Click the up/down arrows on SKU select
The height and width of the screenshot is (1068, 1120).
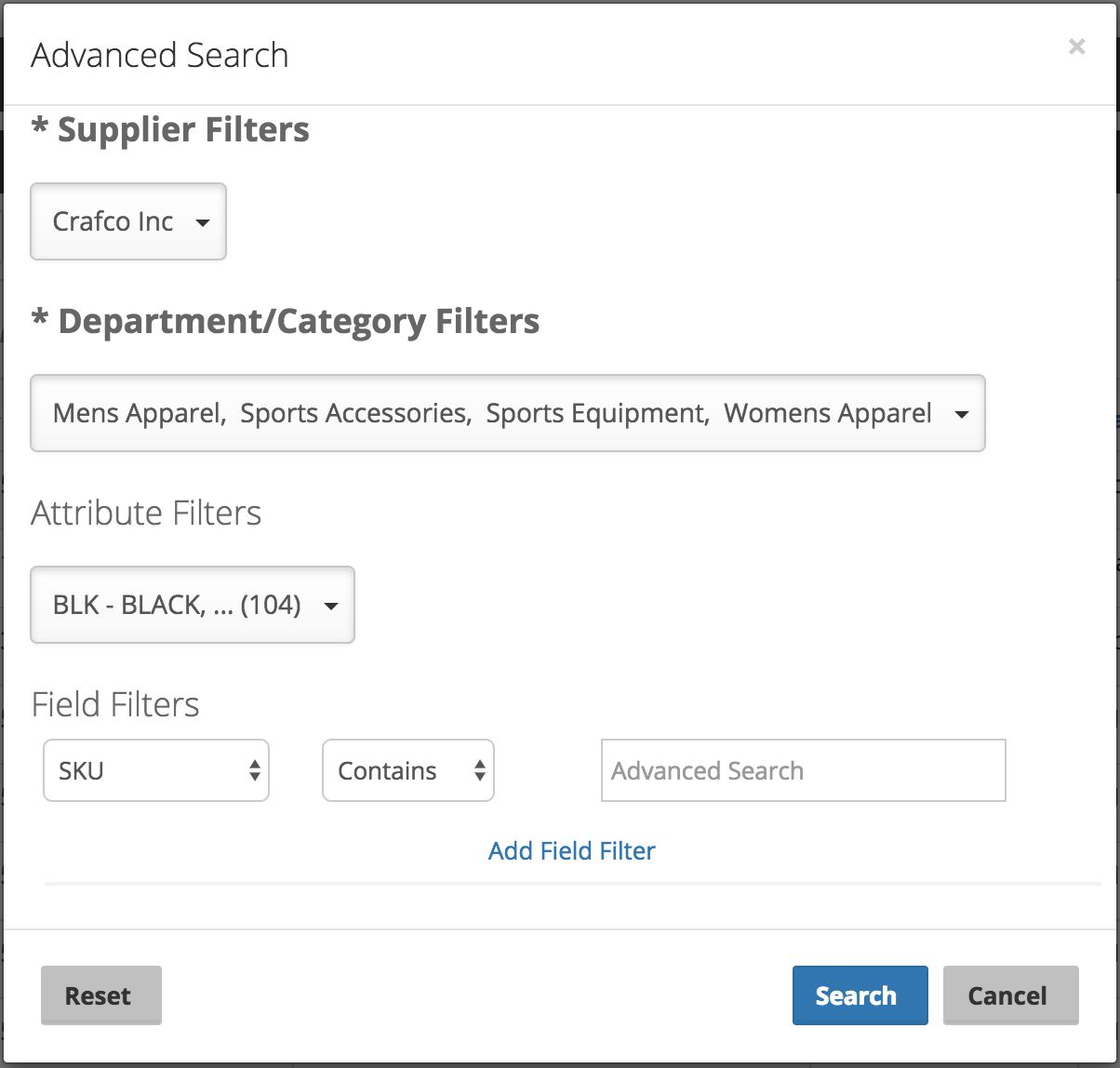(254, 770)
